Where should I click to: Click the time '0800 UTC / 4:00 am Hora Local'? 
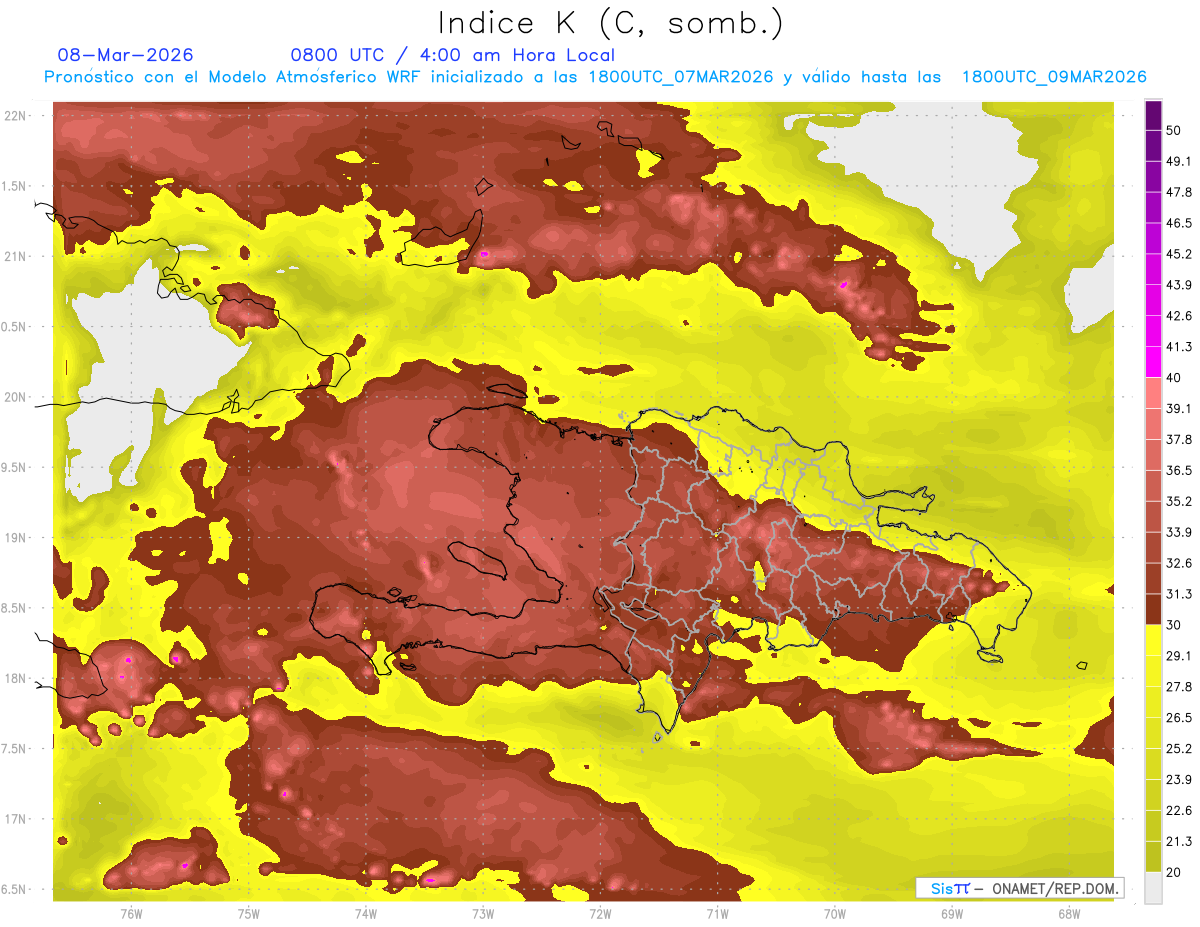pyautogui.click(x=453, y=55)
